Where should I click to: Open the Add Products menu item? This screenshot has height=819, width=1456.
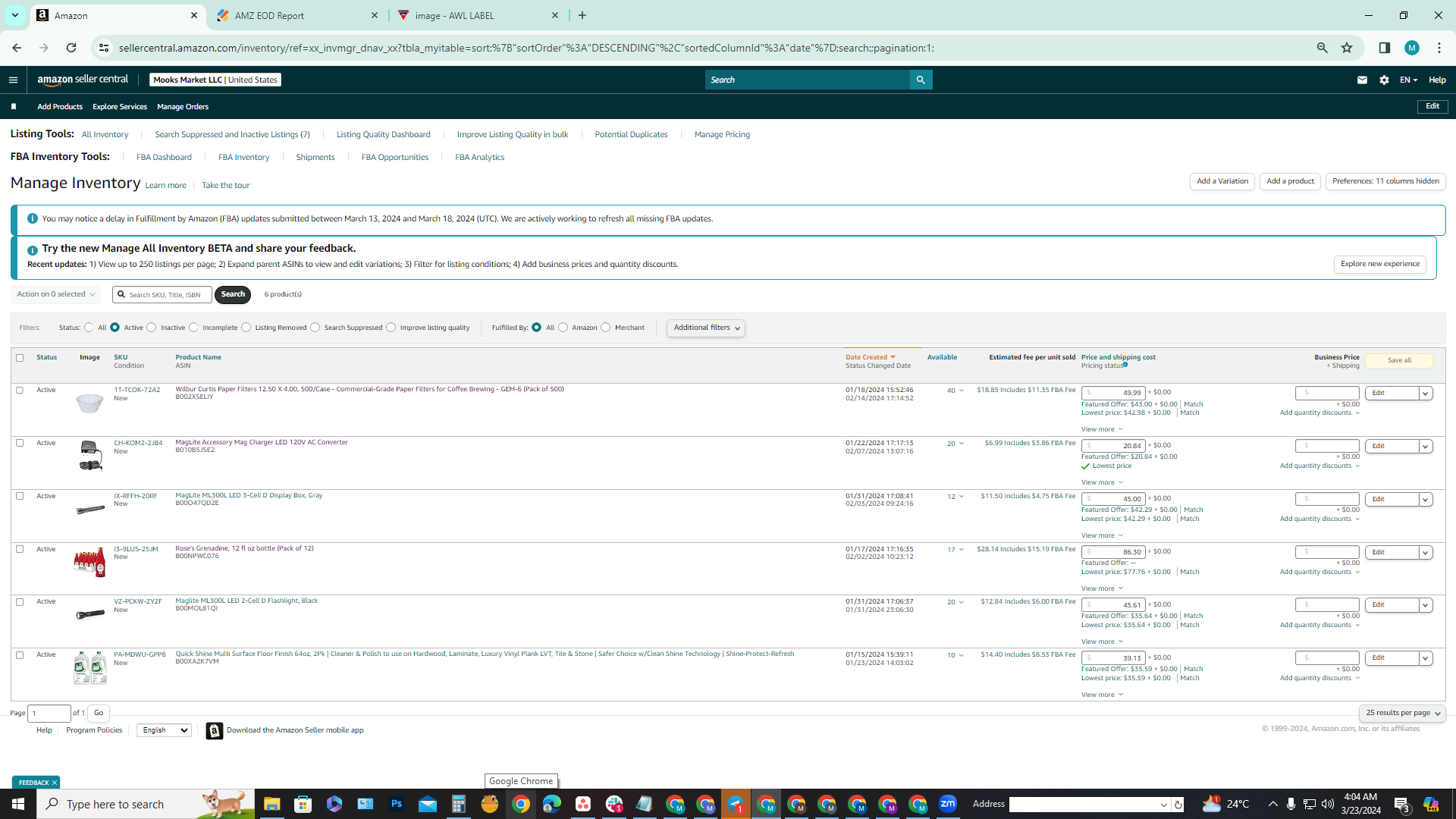click(60, 107)
